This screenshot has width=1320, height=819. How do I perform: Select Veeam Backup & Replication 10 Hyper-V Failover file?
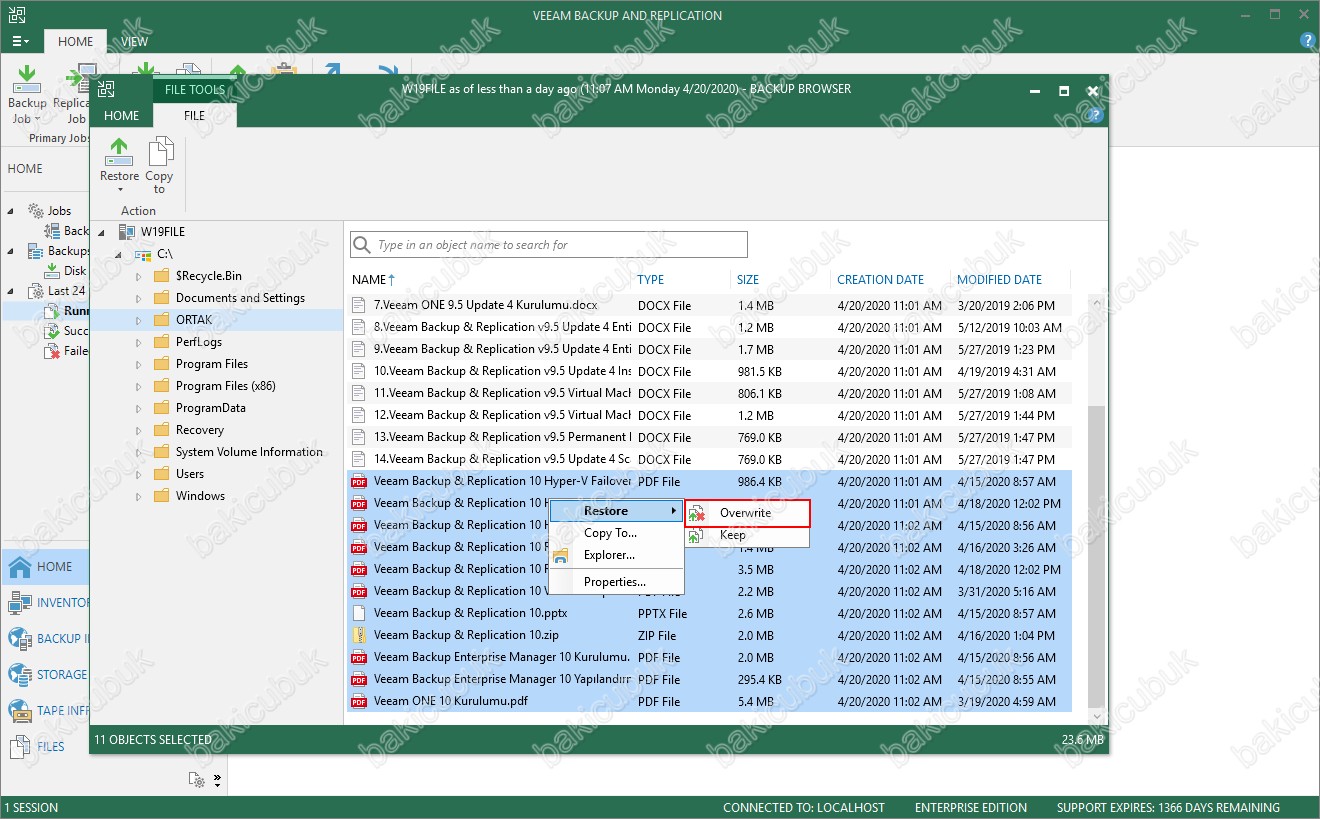click(x=710, y=482)
